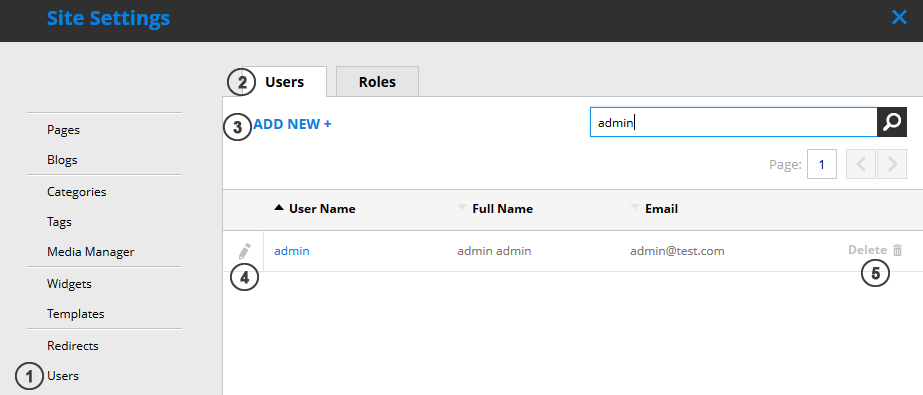Click the search magnifier button
Screen dimensions: 923x395
click(892, 122)
